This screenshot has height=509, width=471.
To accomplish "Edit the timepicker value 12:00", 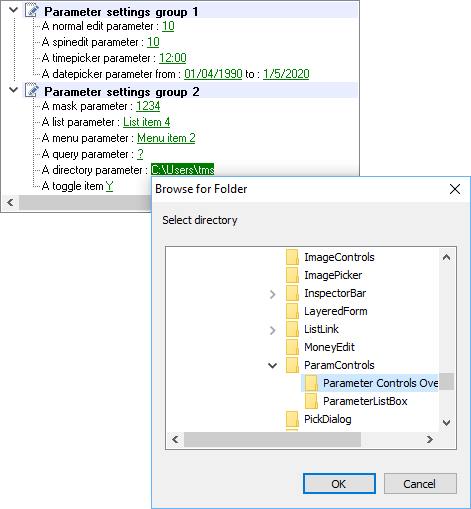I will pyautogui.click(x=173, y=58).
